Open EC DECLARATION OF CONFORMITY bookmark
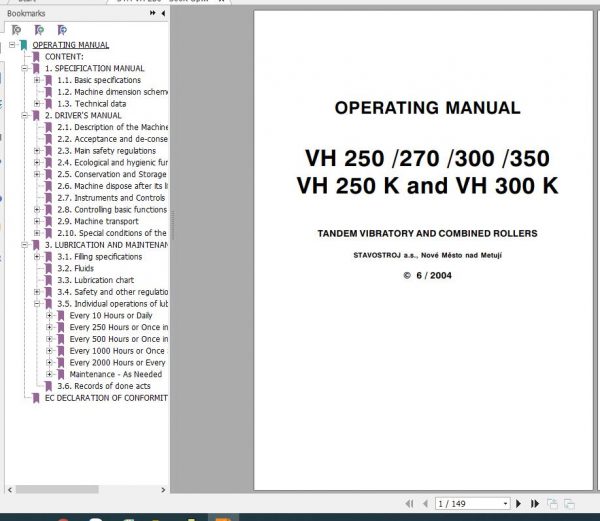The height and width of the screenshot is (521, 600). (106, 398)
